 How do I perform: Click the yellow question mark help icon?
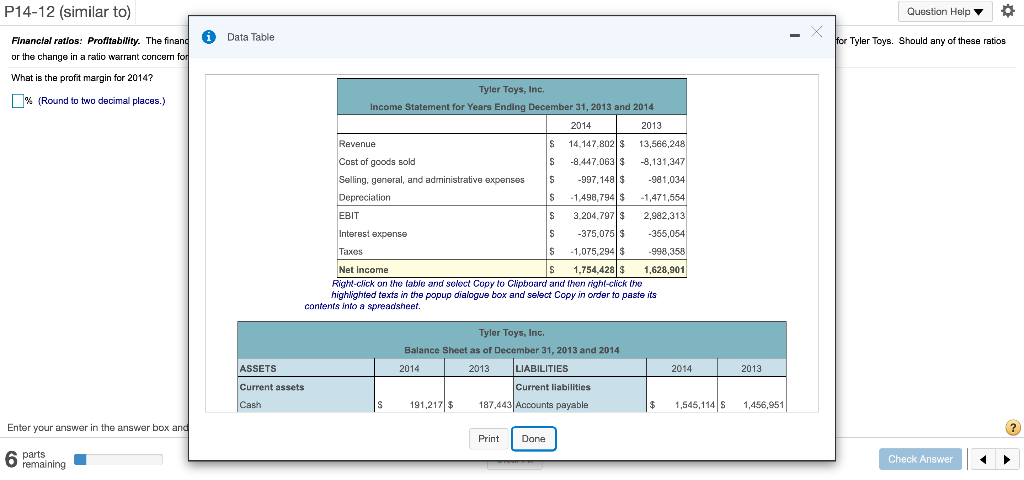tap(1012, 428)
